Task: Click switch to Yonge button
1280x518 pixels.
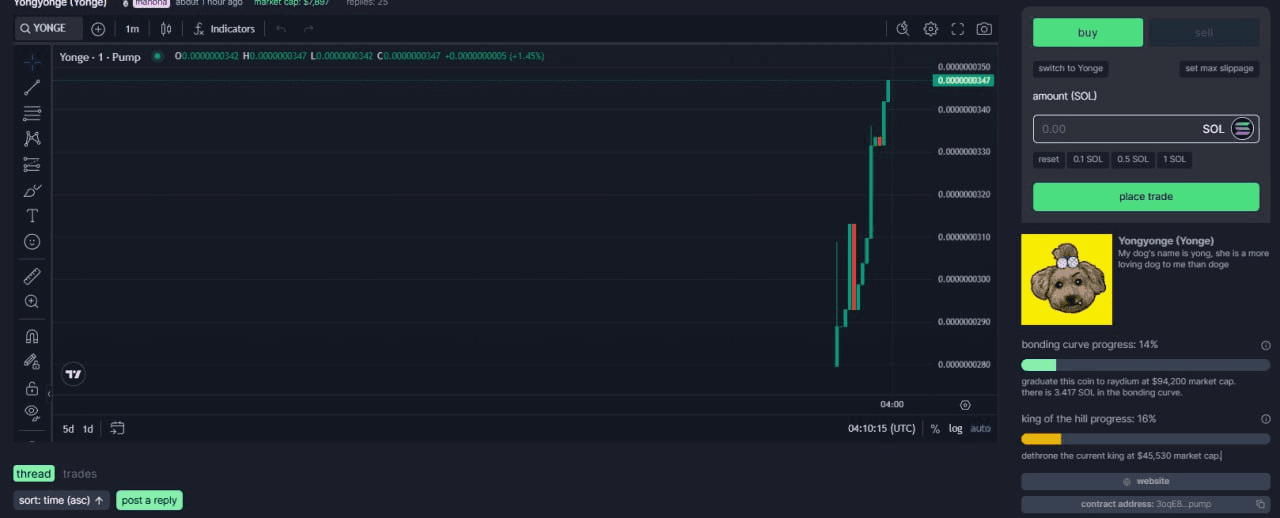Action: (x=1070, y=68)
